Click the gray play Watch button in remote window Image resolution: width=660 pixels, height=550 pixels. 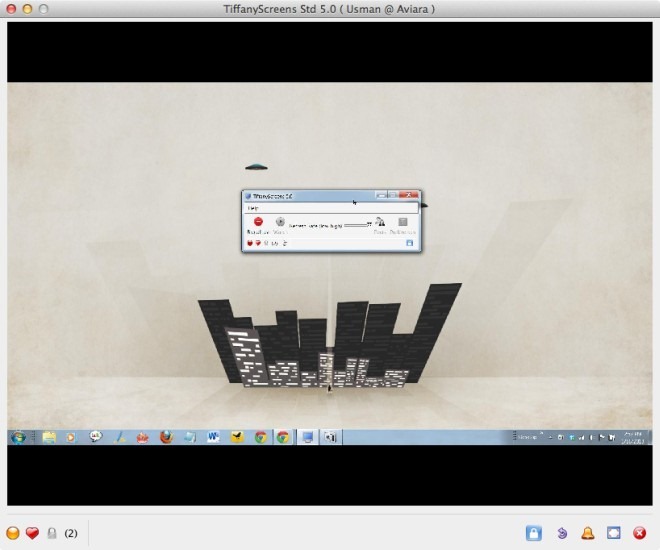coord(280,221)
